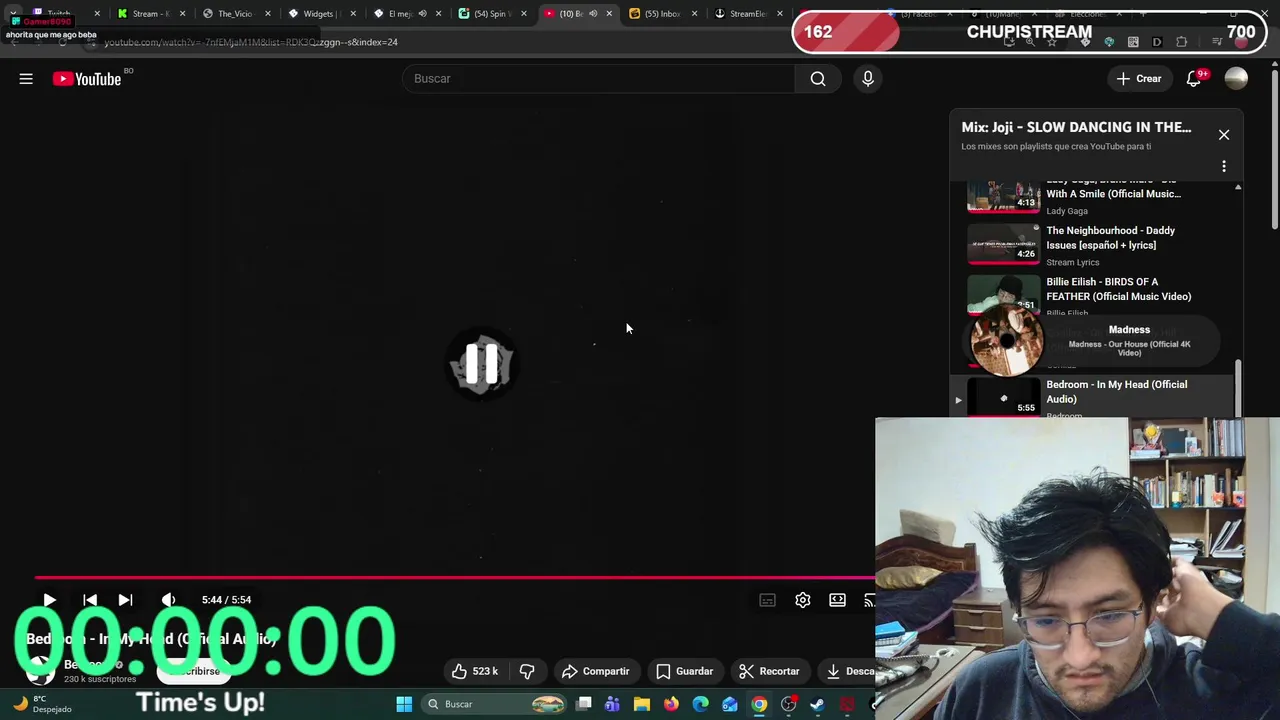Toggle subtitles in the player
Image resolution: width=1280 pixels, height=720 pixels.
pyautogui.click(x=767, y=600)
